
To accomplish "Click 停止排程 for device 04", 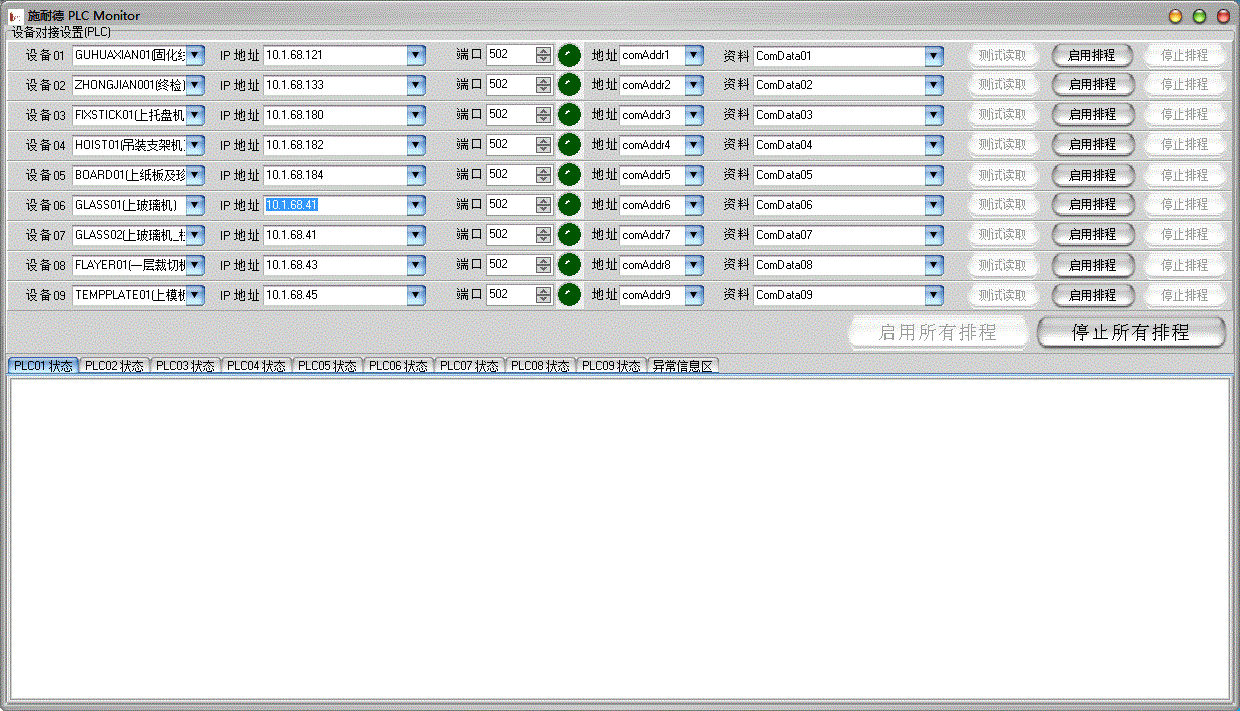I will 1185,145.
